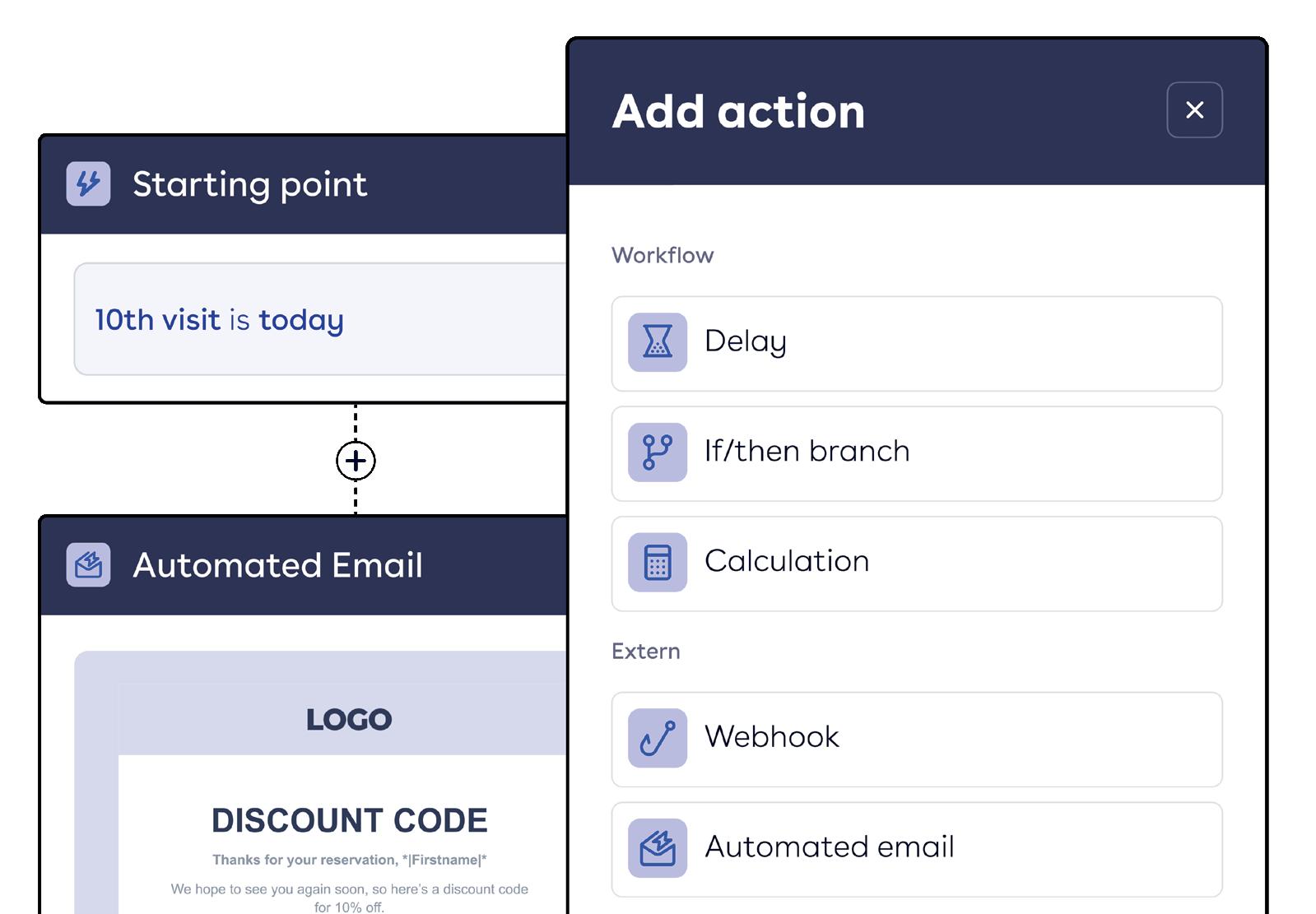1316x914 pixels.
Task: Click the plus circle to add step
Action: click(356, 461)
